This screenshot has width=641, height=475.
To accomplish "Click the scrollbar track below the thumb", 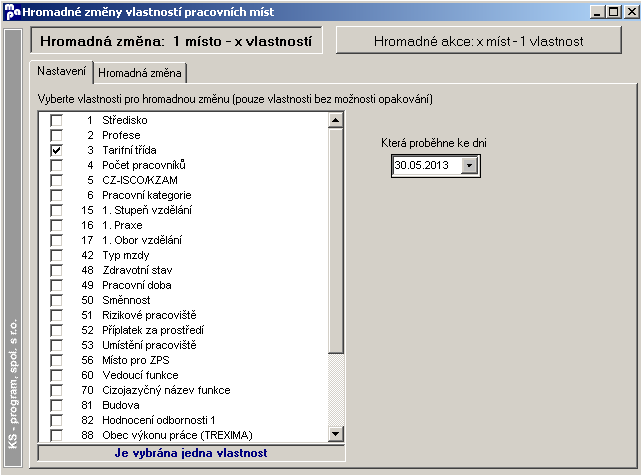I will tap(336, 390).
